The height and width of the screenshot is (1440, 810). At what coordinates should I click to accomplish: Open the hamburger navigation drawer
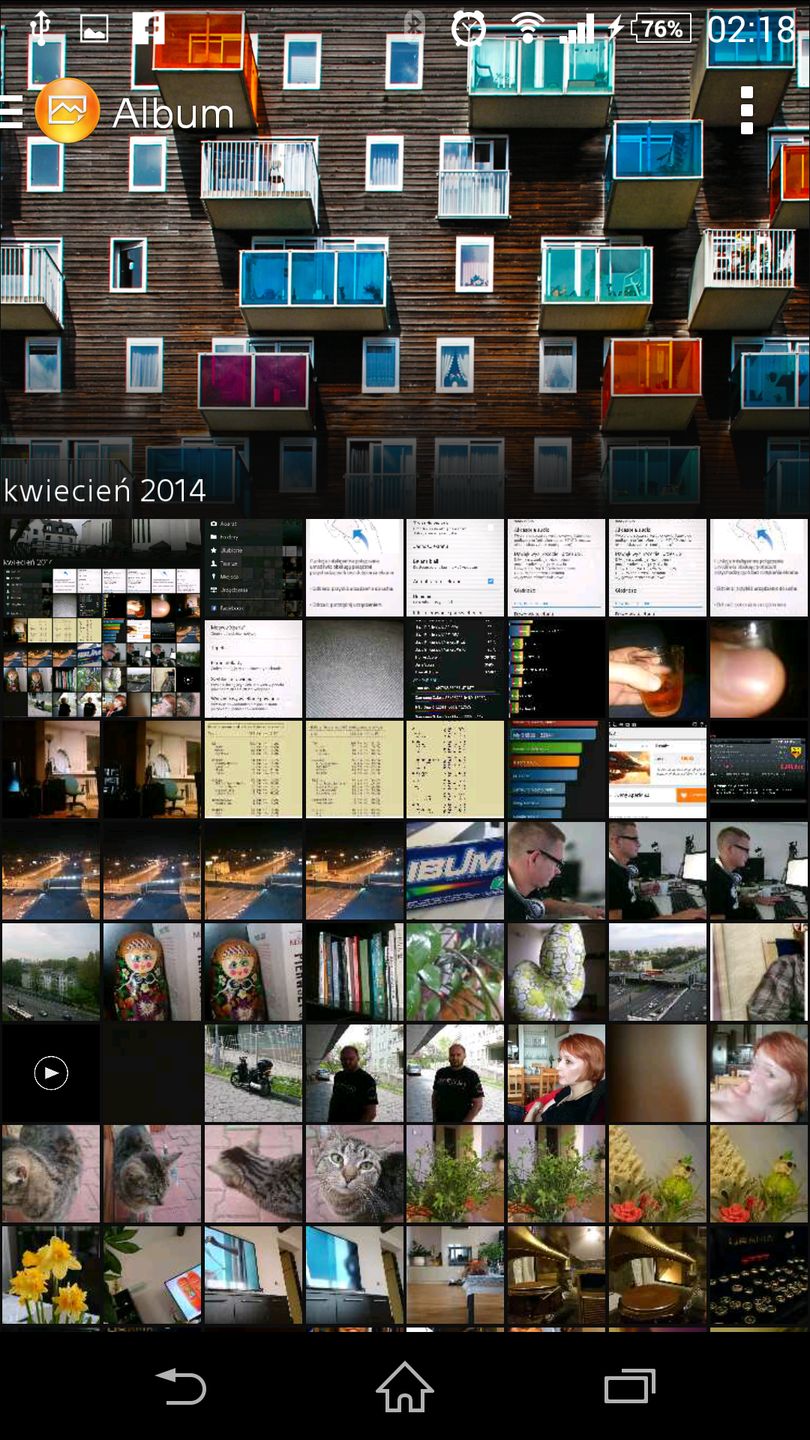click(11, 112)
